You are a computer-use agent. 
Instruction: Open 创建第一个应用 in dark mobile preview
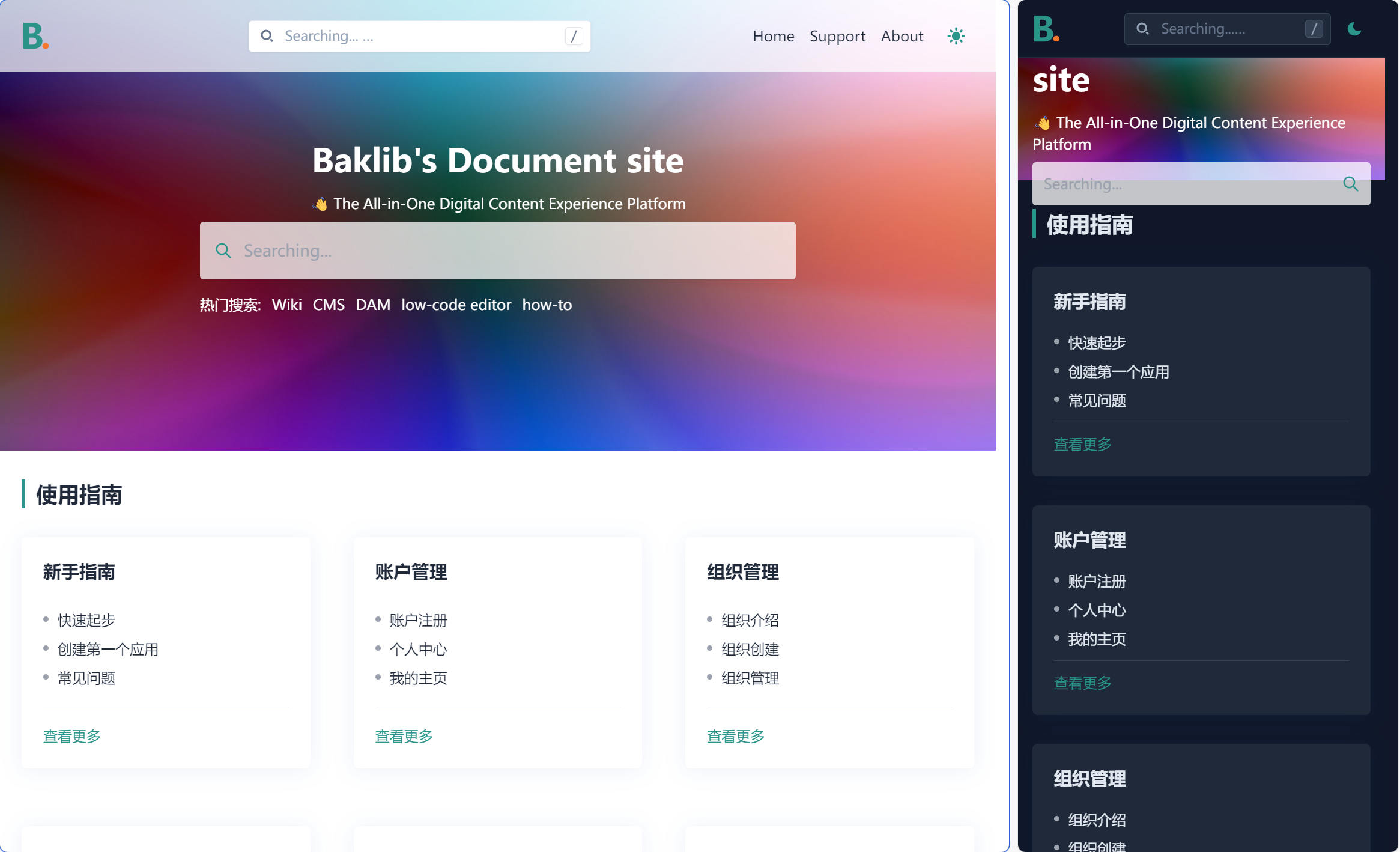[1118, 372]
